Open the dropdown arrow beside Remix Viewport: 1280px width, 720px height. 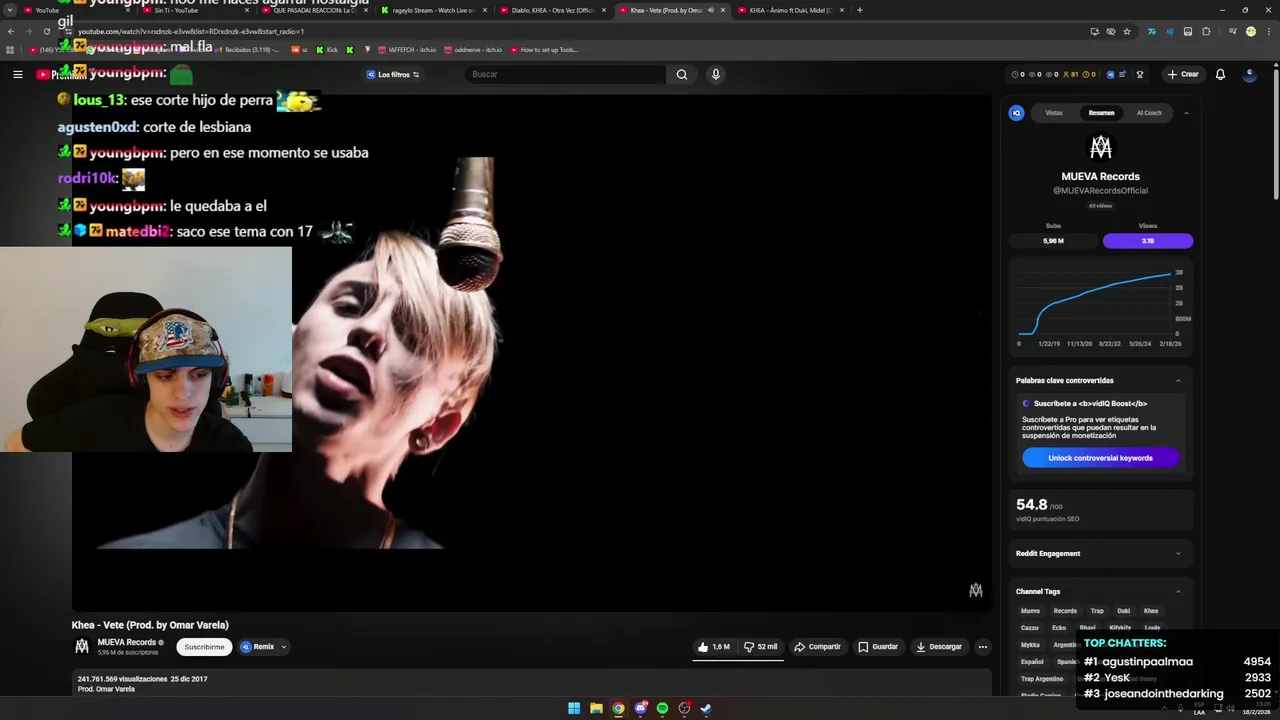point(284,647)
